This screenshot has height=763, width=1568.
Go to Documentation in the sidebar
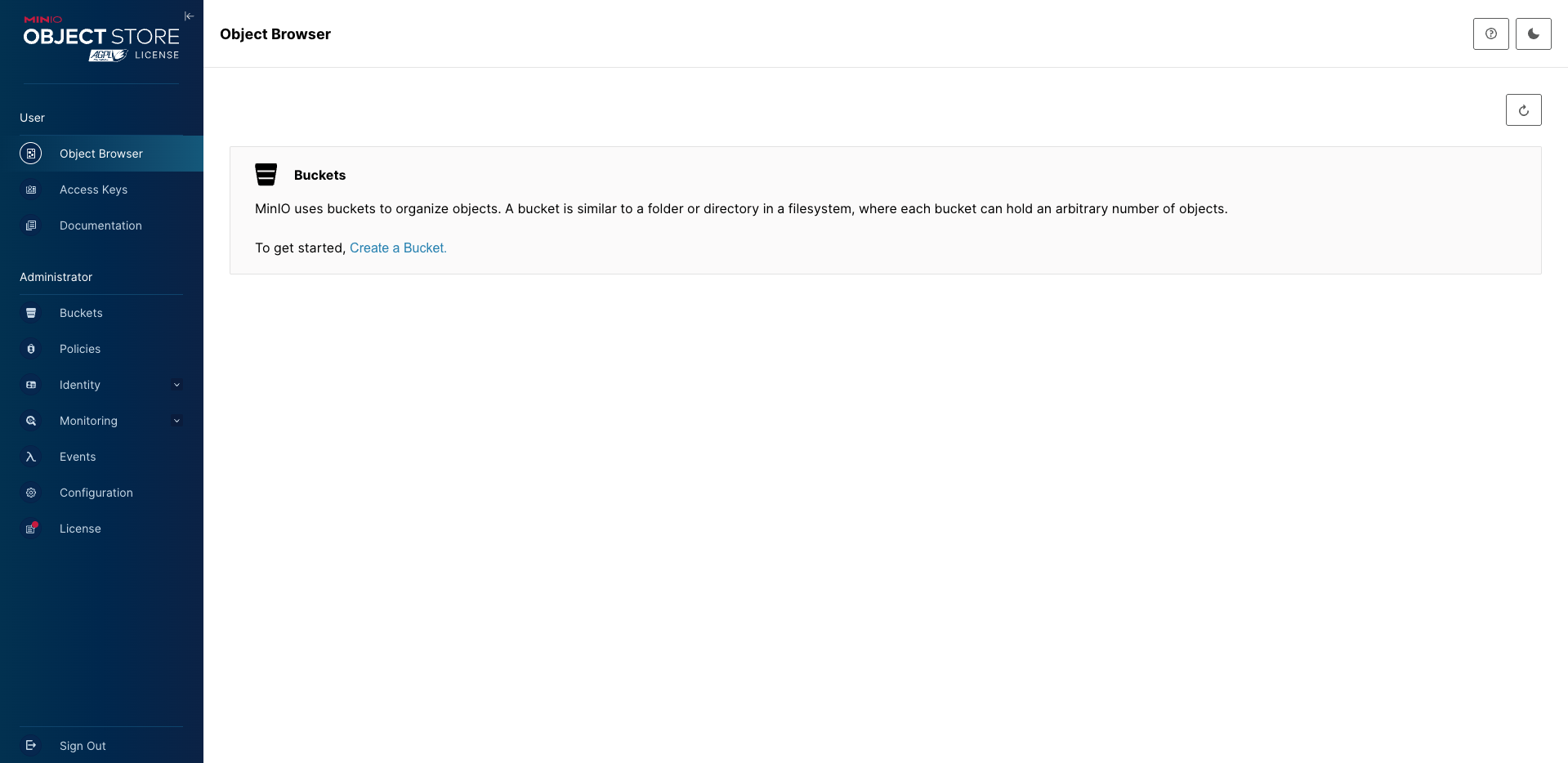pos(101,225)
